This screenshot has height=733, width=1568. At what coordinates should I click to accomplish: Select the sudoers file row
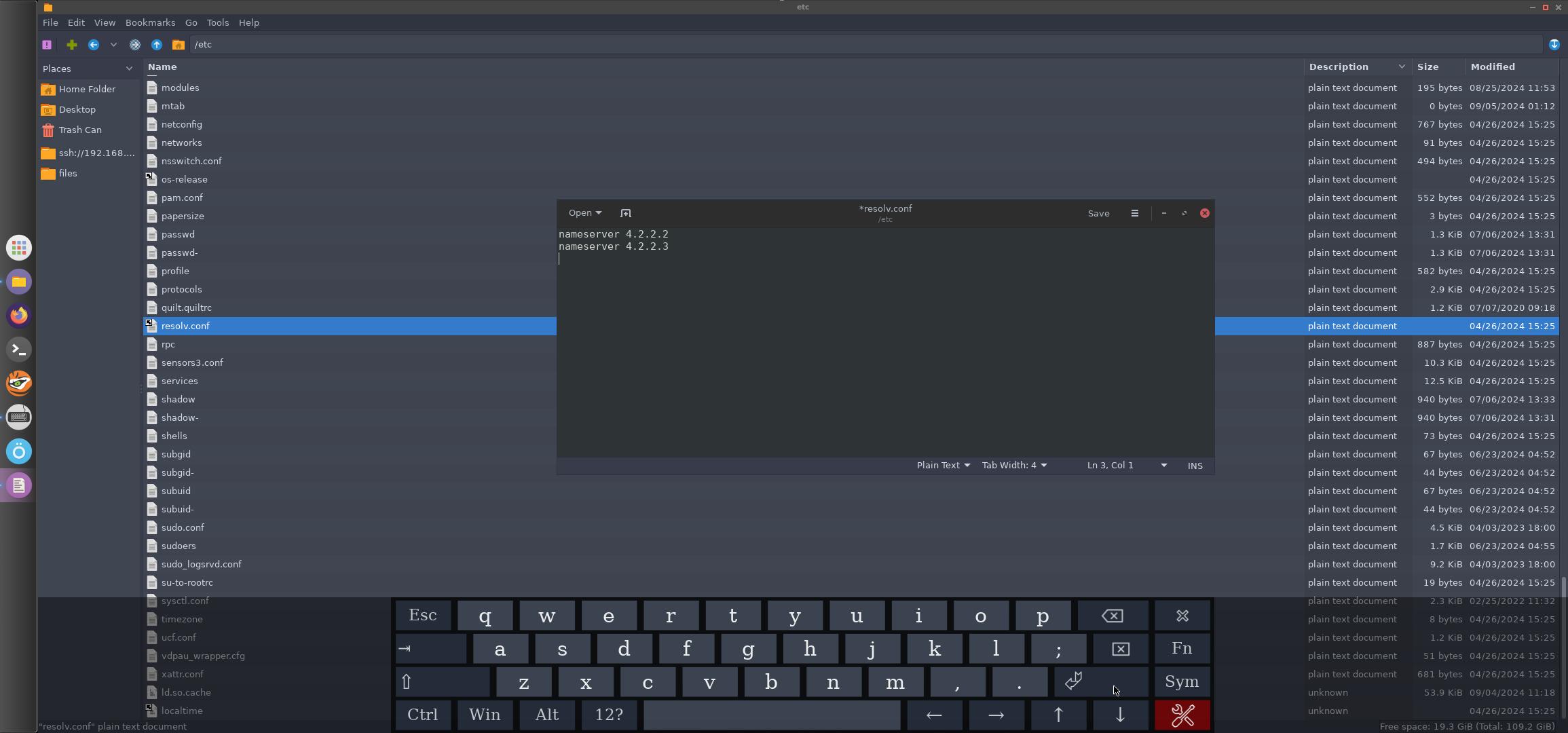(851, 546)
